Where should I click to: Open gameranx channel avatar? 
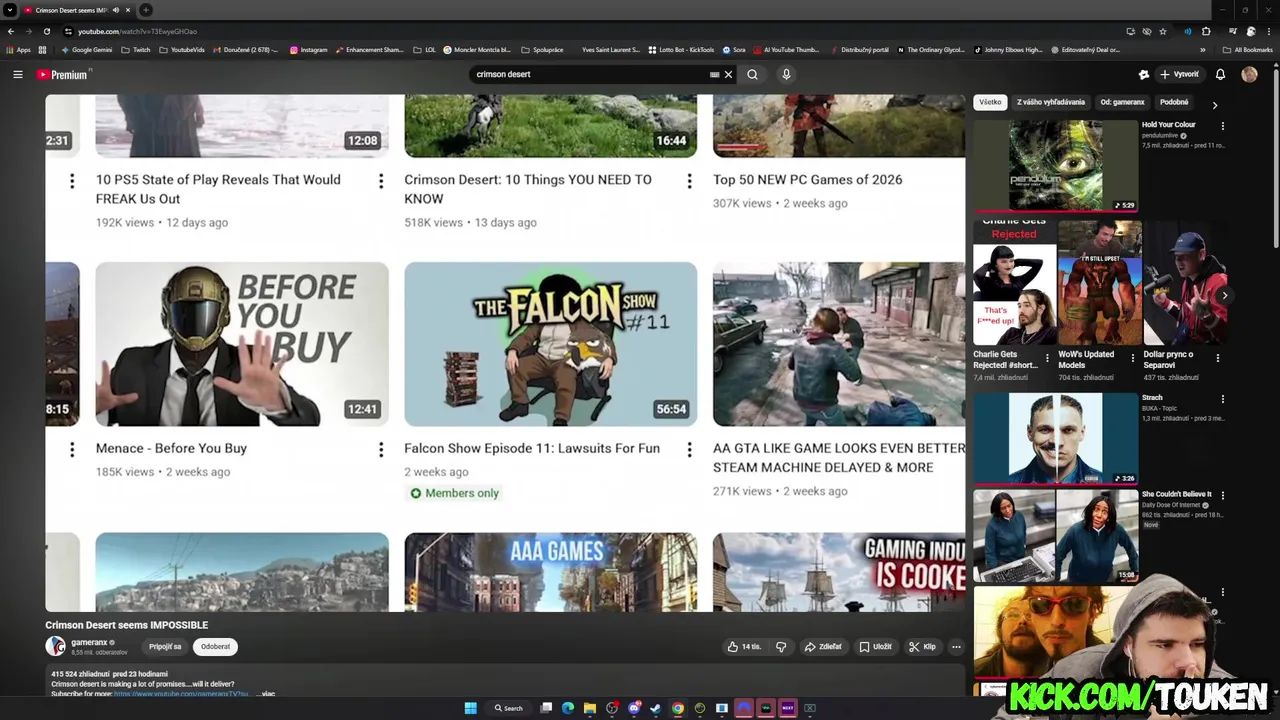(55, 647)
